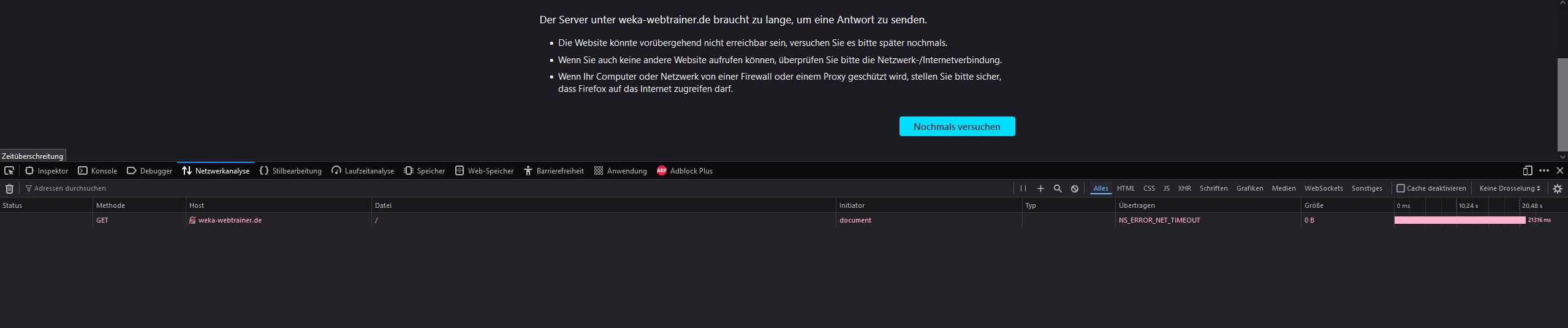Filter requests by WebSockets

click(x=1324, y=189)
